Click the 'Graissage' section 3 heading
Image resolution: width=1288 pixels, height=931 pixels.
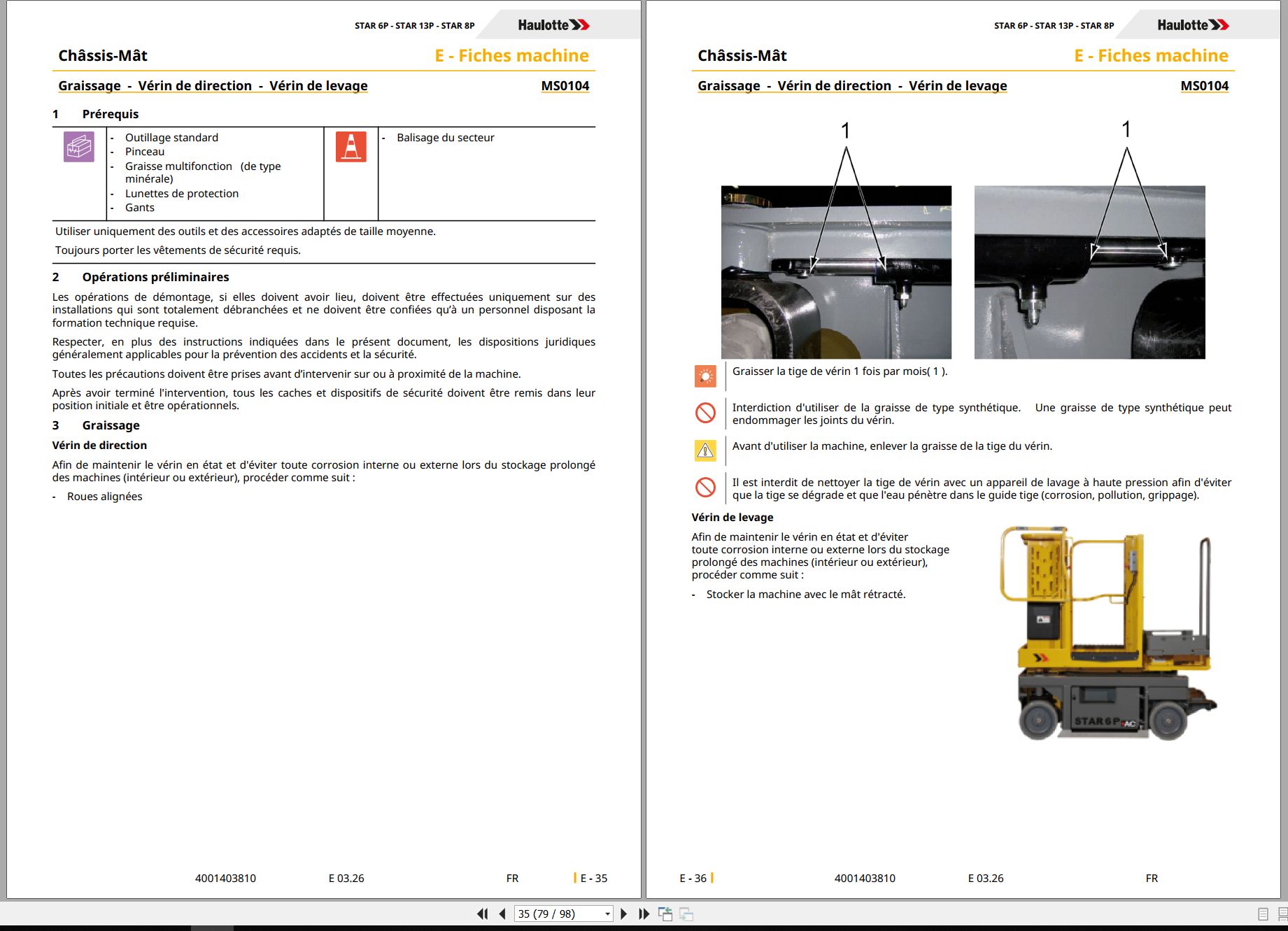111,425
